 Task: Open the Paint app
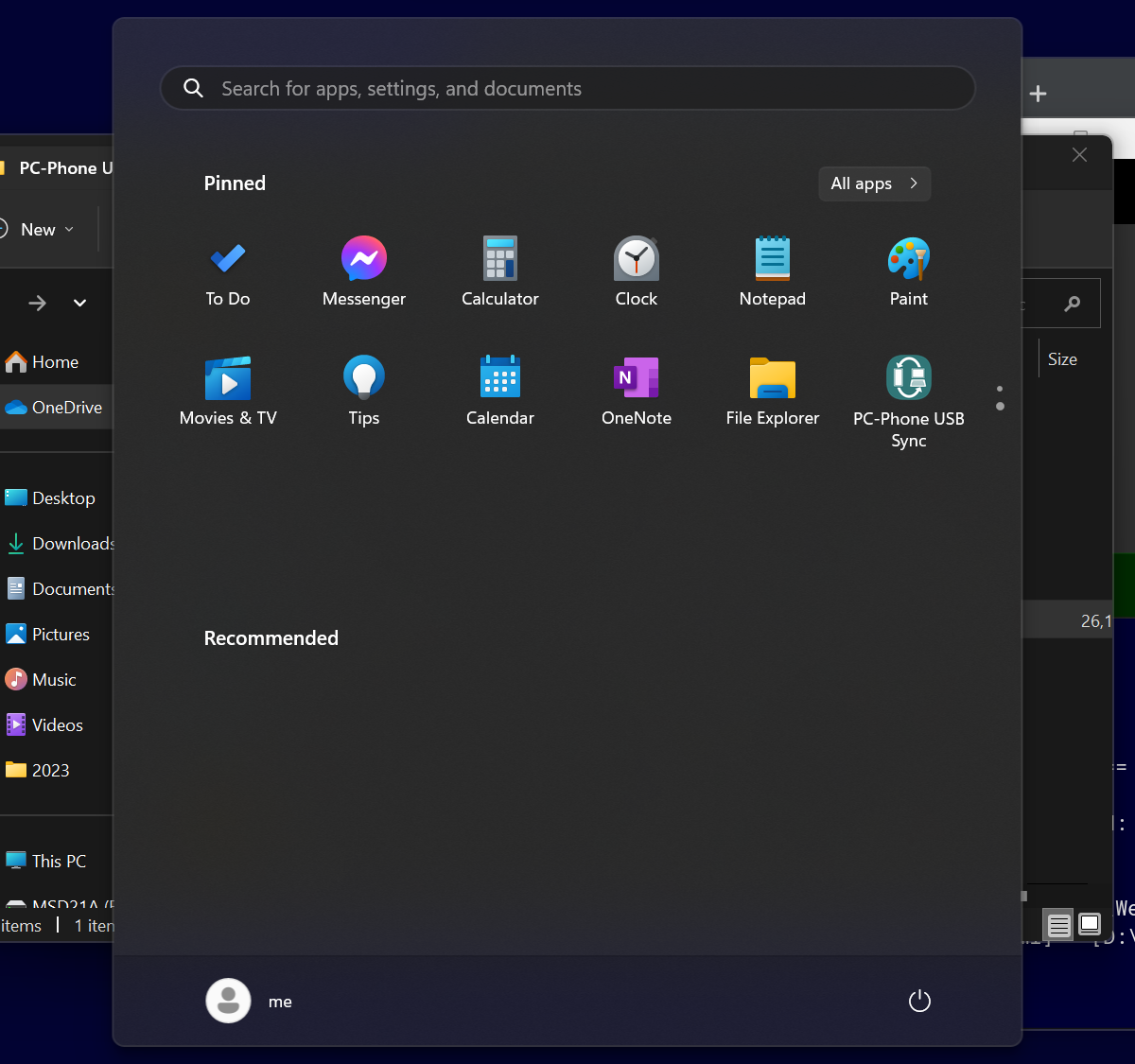[908, 270]
